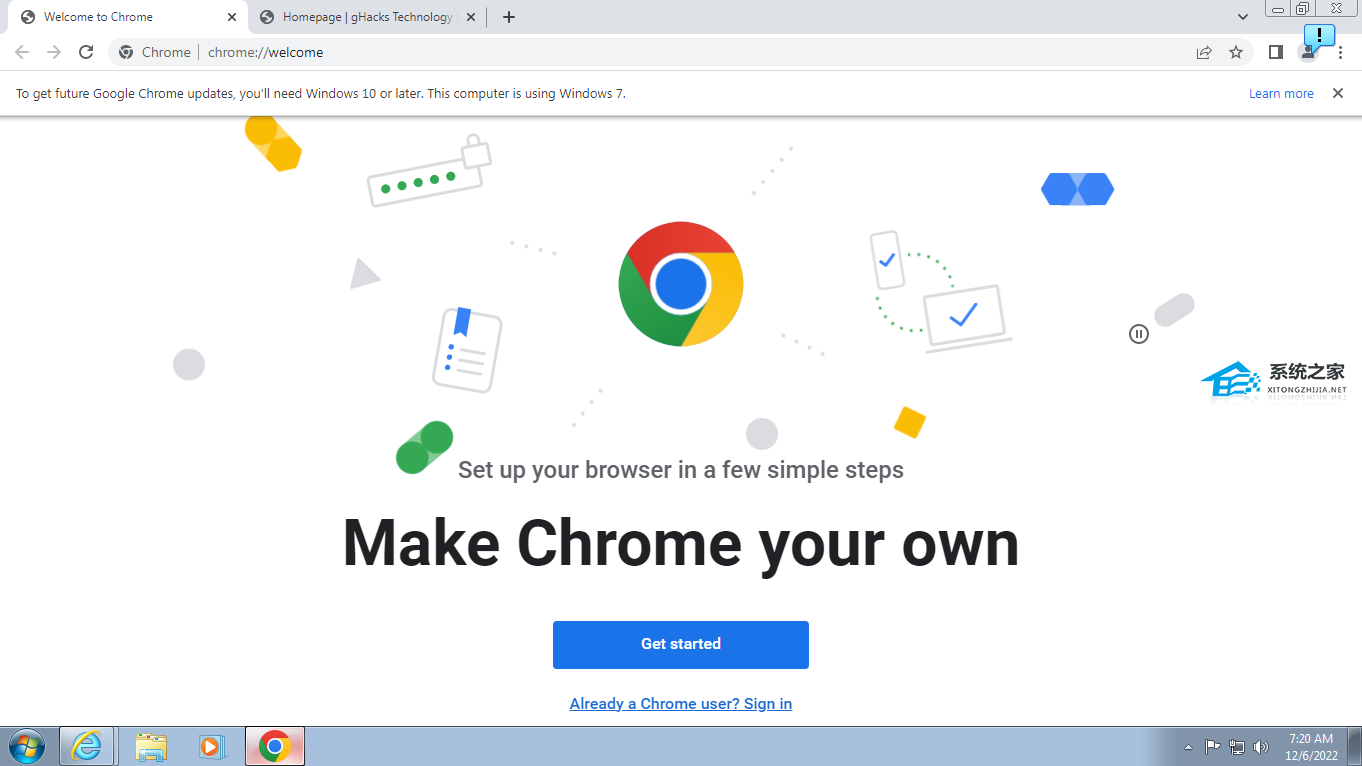Open a new tab with the plus button
The width and height of the screenshot is (1362, 766).
(x=509, y=17)
